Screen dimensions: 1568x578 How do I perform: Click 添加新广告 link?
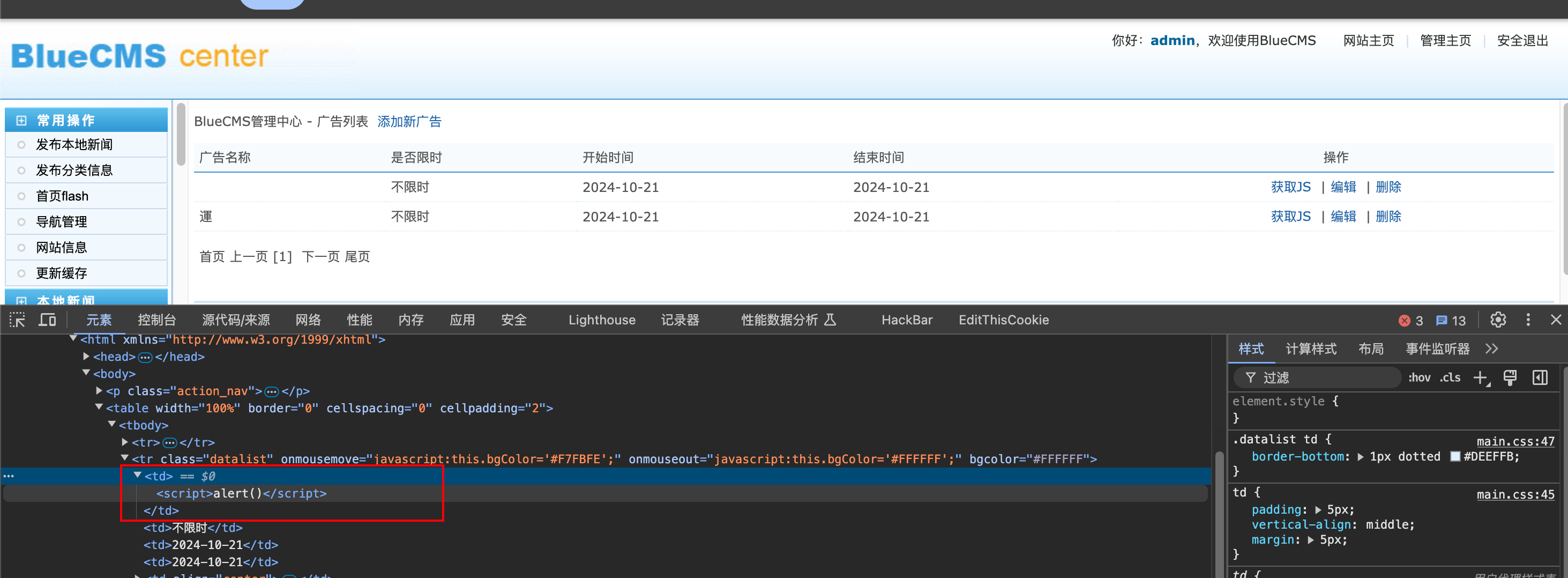(409, 121)
